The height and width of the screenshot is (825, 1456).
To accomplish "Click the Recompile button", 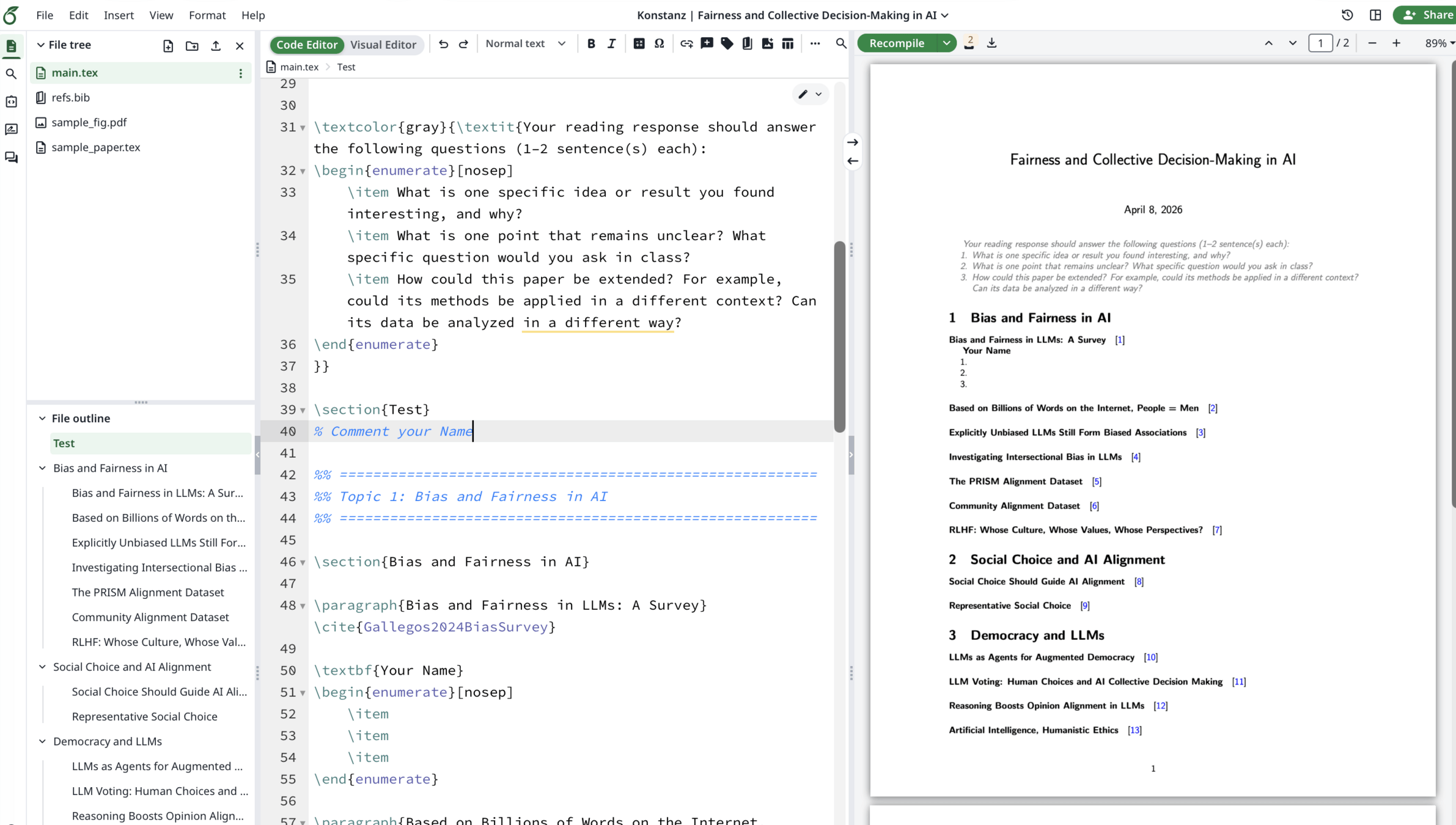I will pyautogui.click(x=896, y=43).
